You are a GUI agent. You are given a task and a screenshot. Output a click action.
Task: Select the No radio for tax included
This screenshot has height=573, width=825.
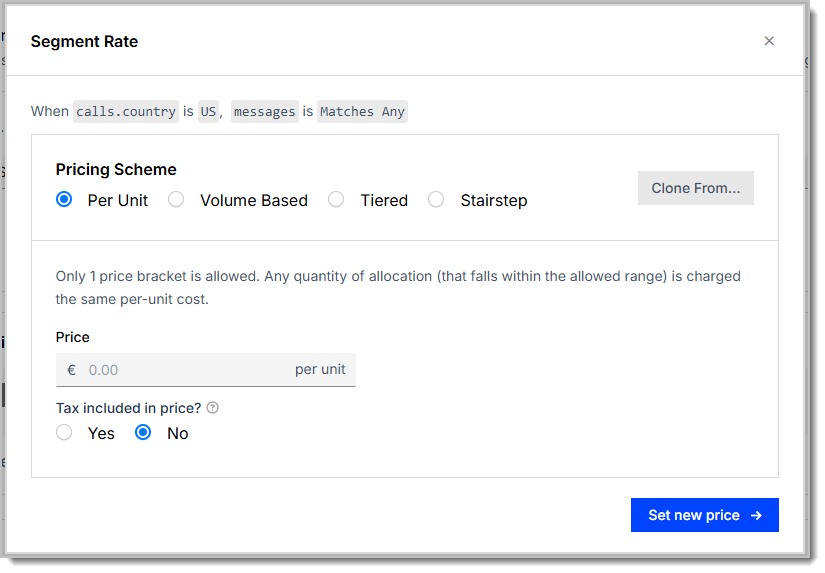[143, 433]
